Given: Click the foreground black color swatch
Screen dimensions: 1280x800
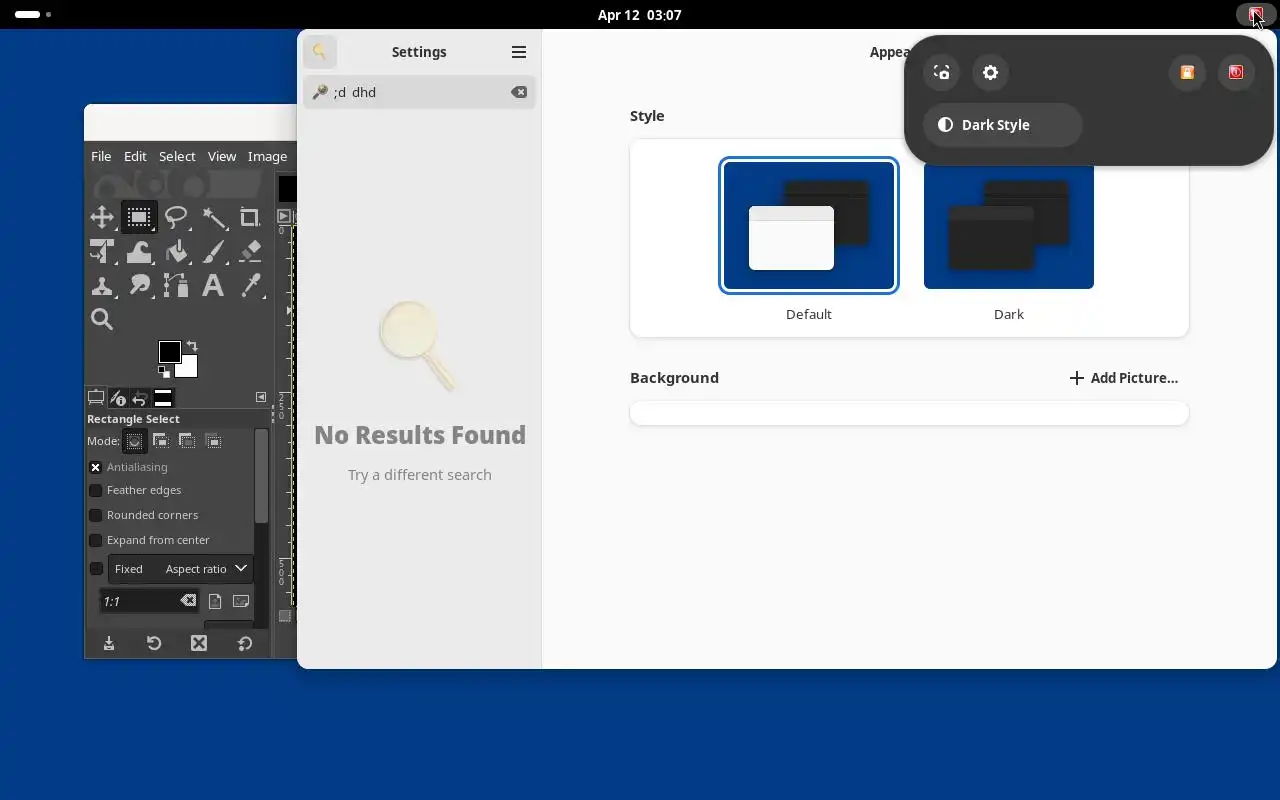Looking at the screenshot, I should tap(168, 350).
